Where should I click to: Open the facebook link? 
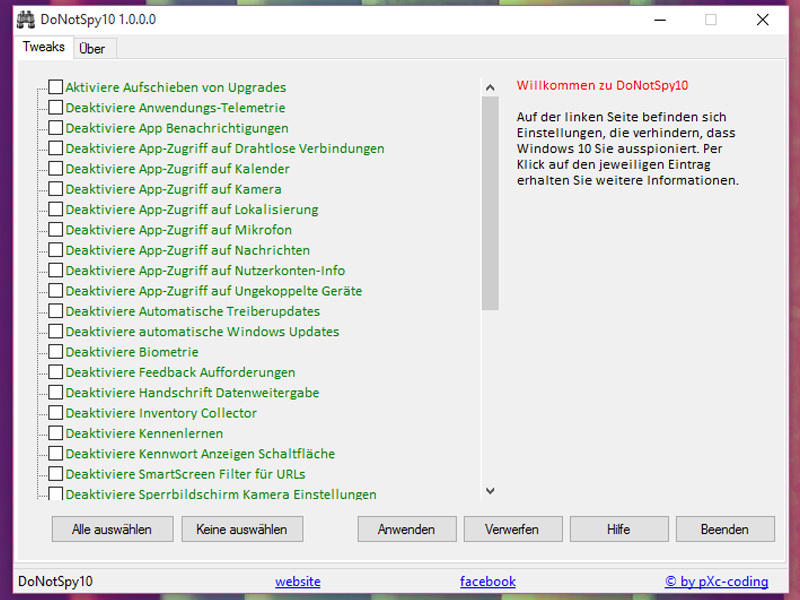[488, 582]
